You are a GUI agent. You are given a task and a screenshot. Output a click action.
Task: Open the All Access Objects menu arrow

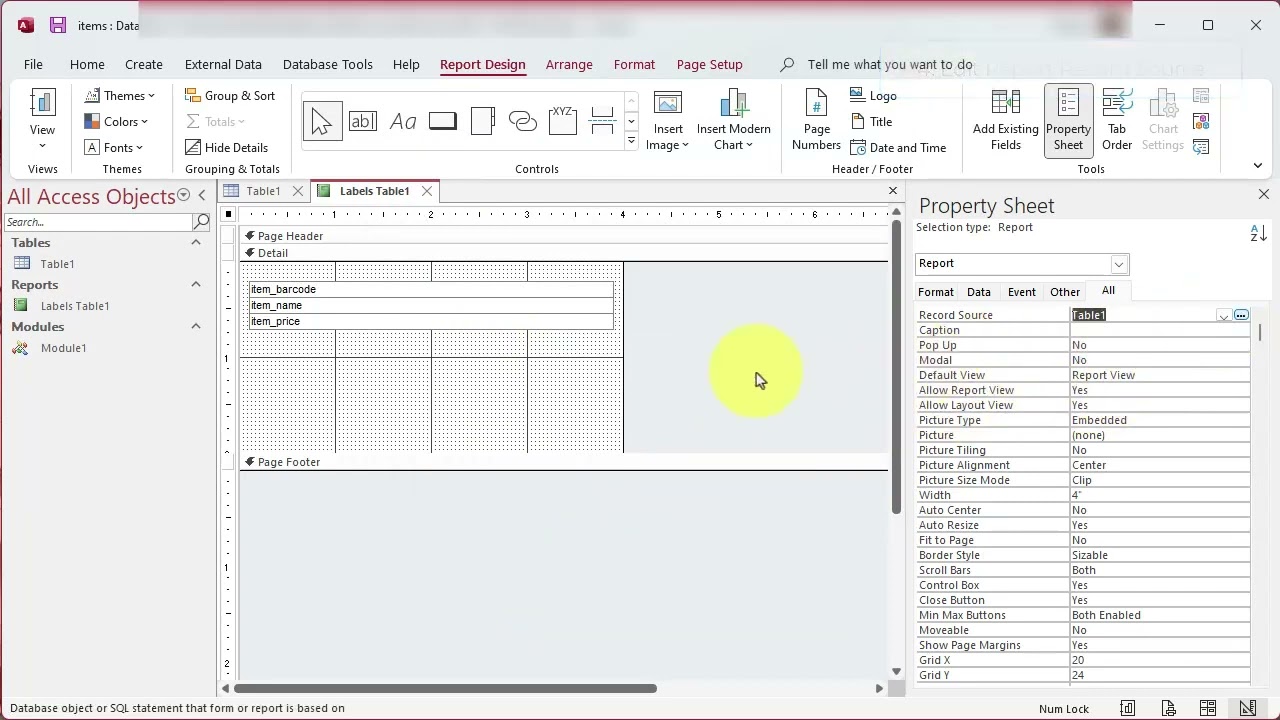183,196
